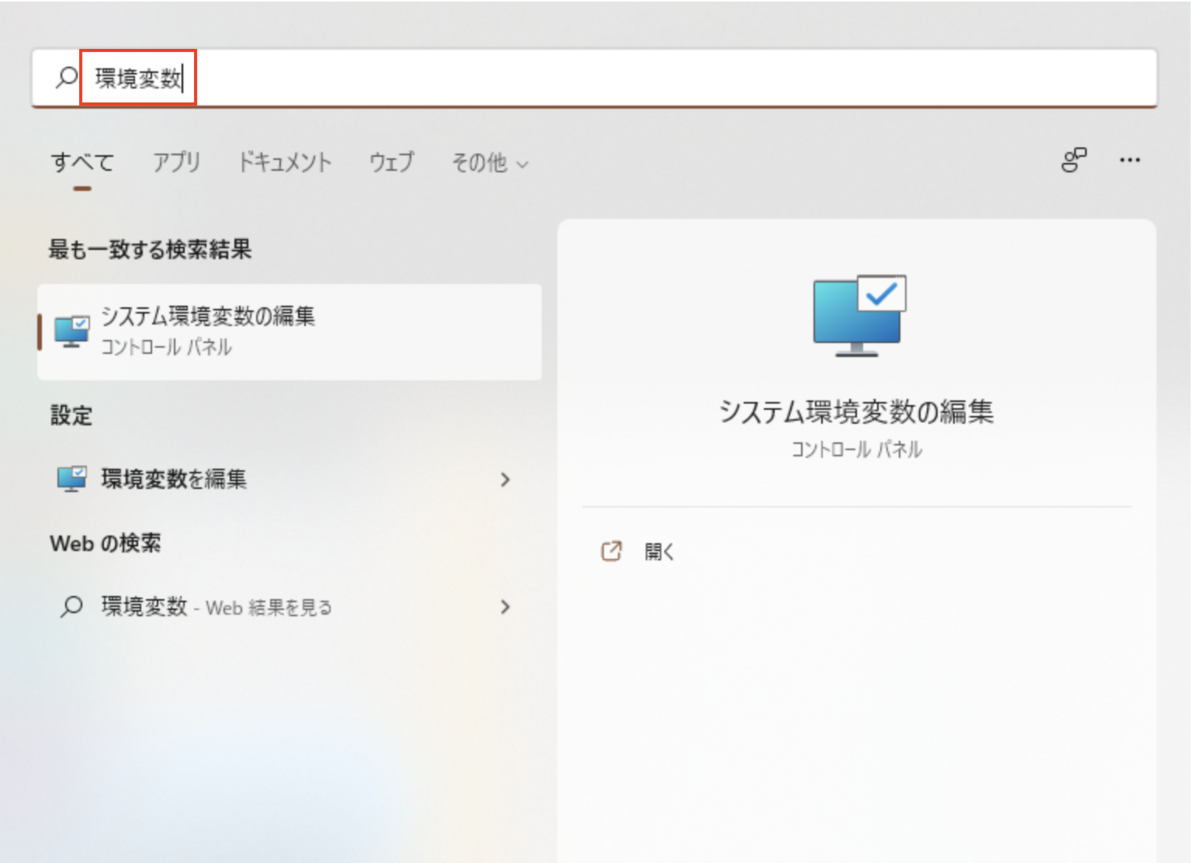
Task: Open search options via the ellipsis icon
Action: (1130, 161)
